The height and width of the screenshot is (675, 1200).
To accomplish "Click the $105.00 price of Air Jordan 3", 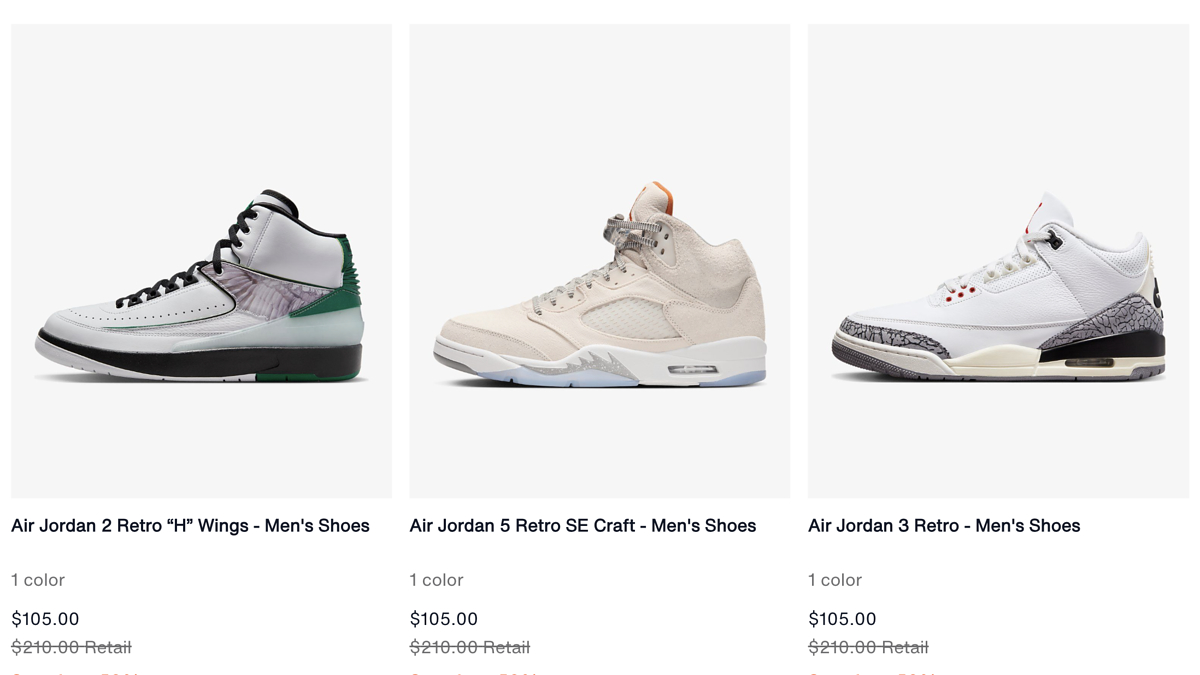I will pyautogui.click(x=842, y=619).
